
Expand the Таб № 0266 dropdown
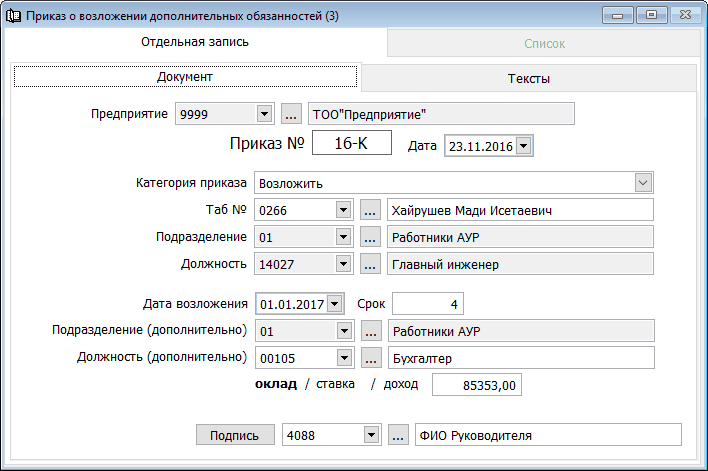pos(344,210)
